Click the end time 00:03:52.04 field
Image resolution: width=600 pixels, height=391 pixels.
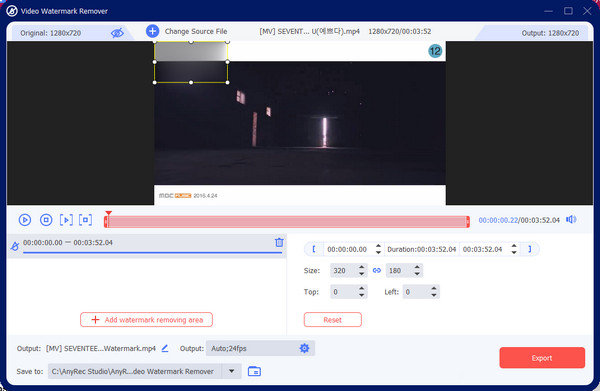click(x=484, y=249)
